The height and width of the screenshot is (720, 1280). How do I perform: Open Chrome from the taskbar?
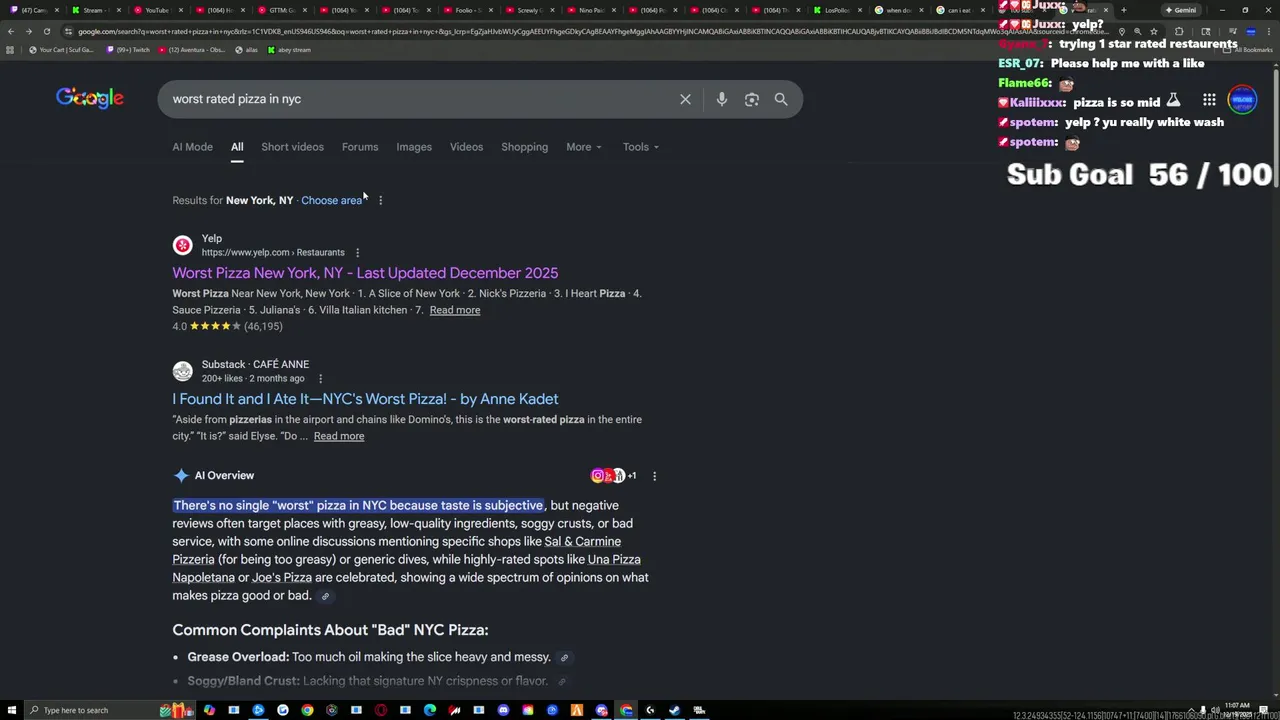307,710
